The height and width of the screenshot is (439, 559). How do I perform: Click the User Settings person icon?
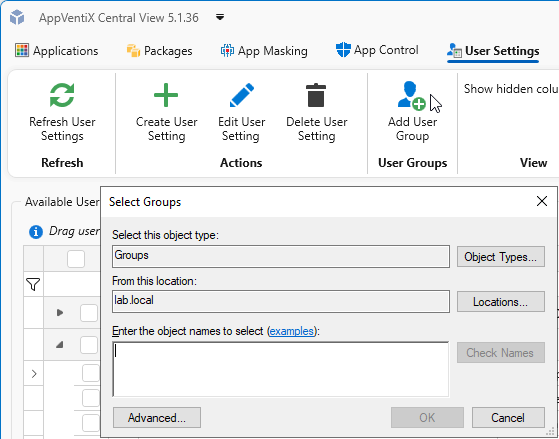tap(455, 51)
